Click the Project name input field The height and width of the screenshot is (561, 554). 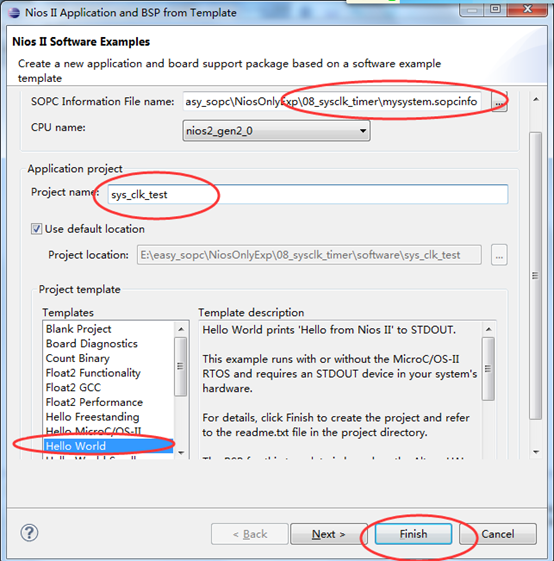(x=308, y=194)
